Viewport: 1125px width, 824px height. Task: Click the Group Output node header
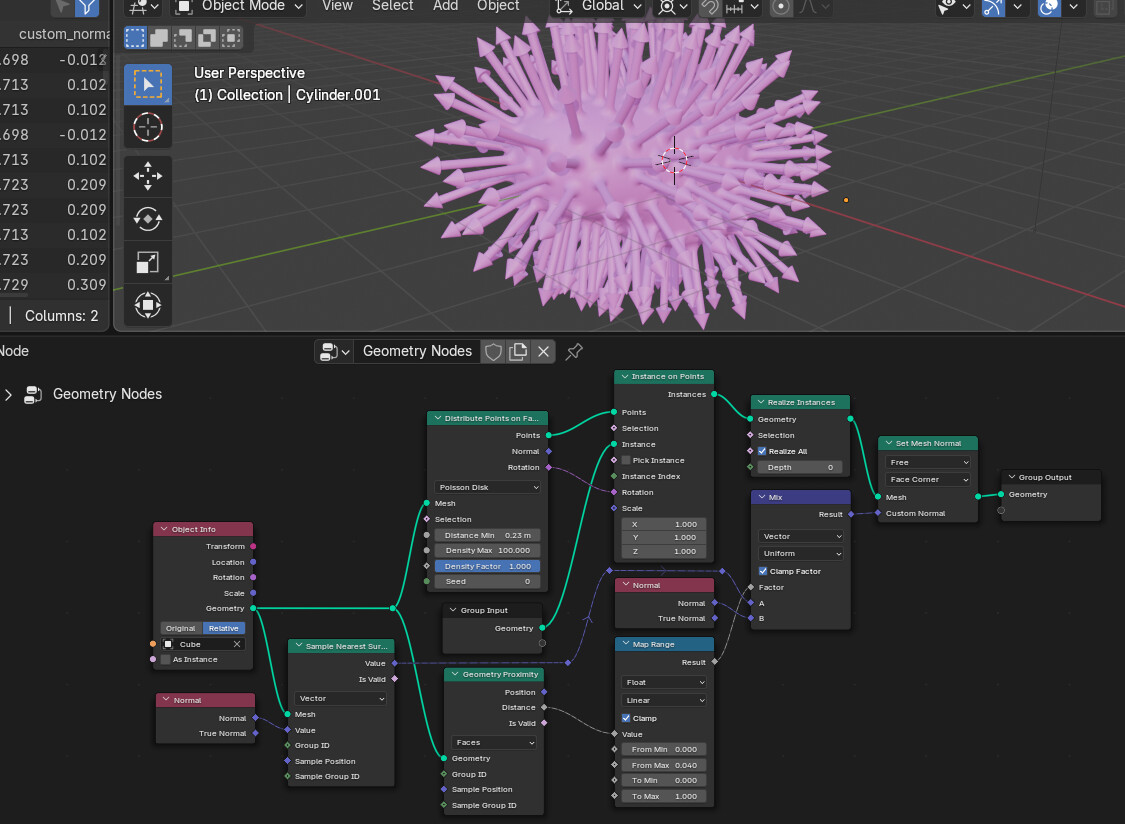pos(1051,477)
